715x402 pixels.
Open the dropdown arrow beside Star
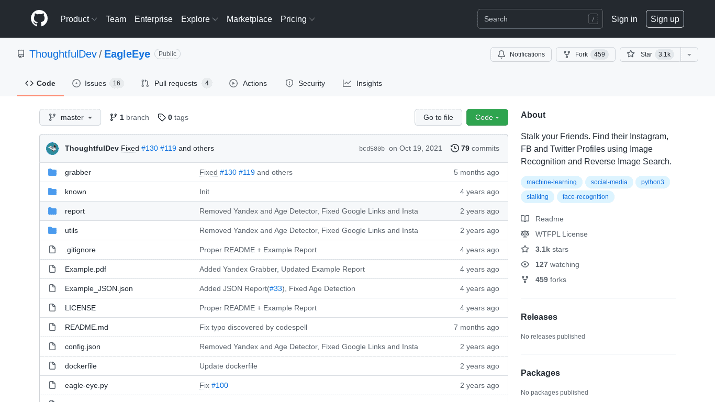tap(689, 54)
